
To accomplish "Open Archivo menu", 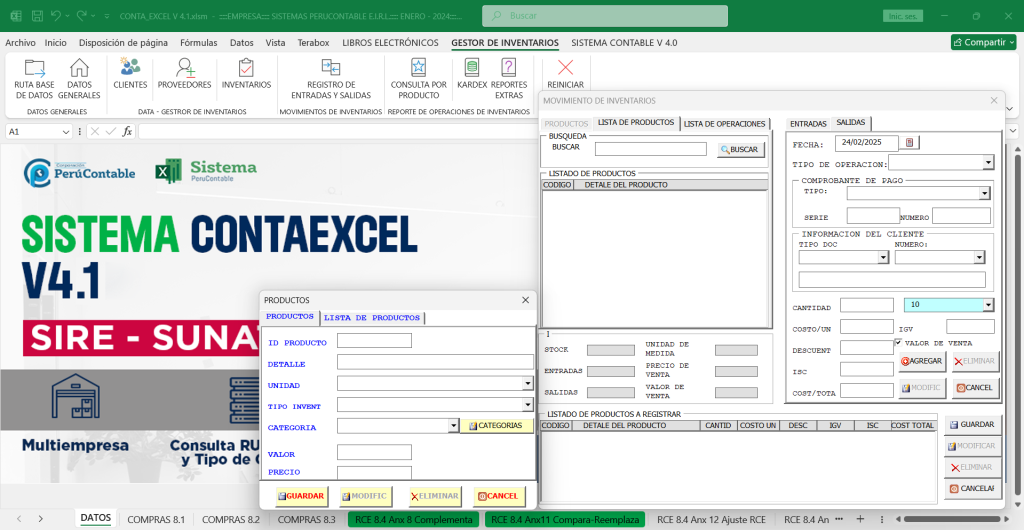I will [x=20, y=42].
